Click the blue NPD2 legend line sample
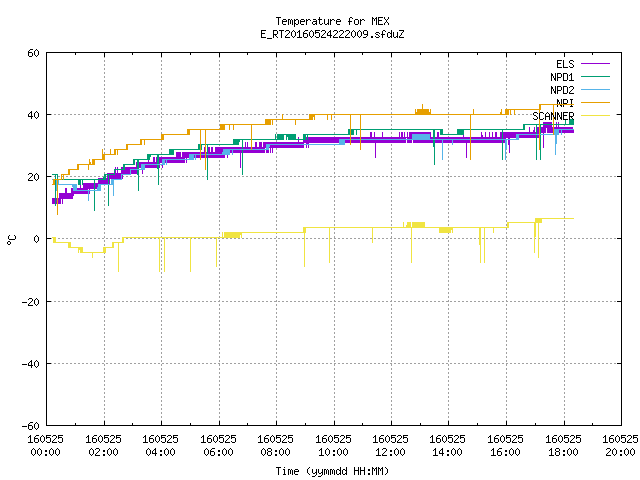Viewport: 640px width, 480px height. [595, 89]
